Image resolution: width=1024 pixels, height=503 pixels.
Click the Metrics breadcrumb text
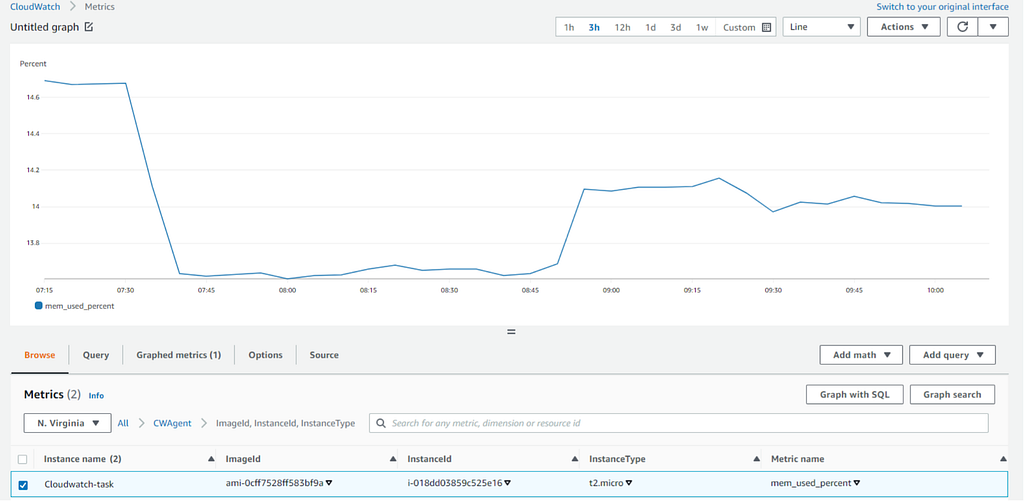[100, 7]
